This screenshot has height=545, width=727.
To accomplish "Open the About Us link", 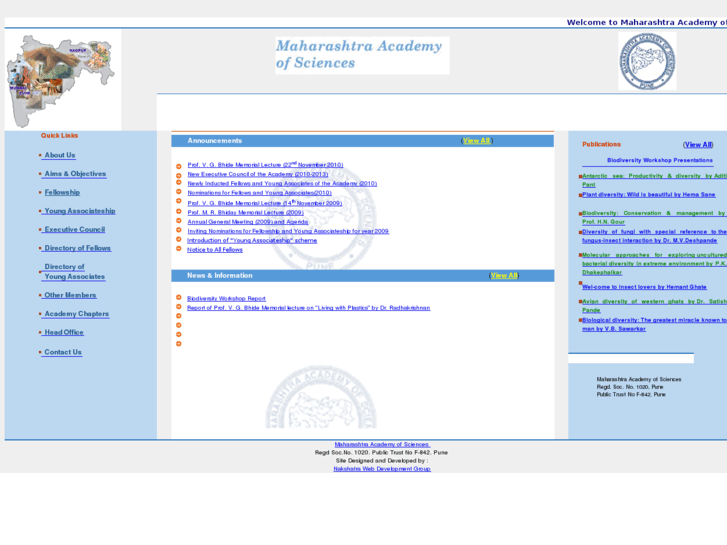I will click(60, 155).
